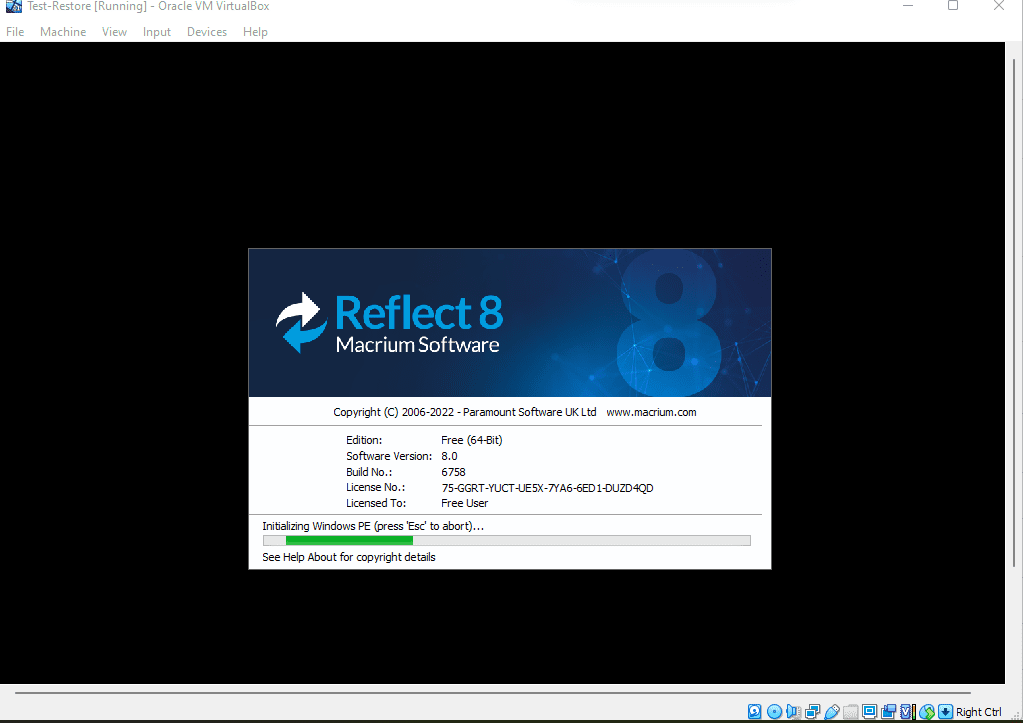
Task: Click the 'Free User' licensed-to value
Action: [465, 503]
